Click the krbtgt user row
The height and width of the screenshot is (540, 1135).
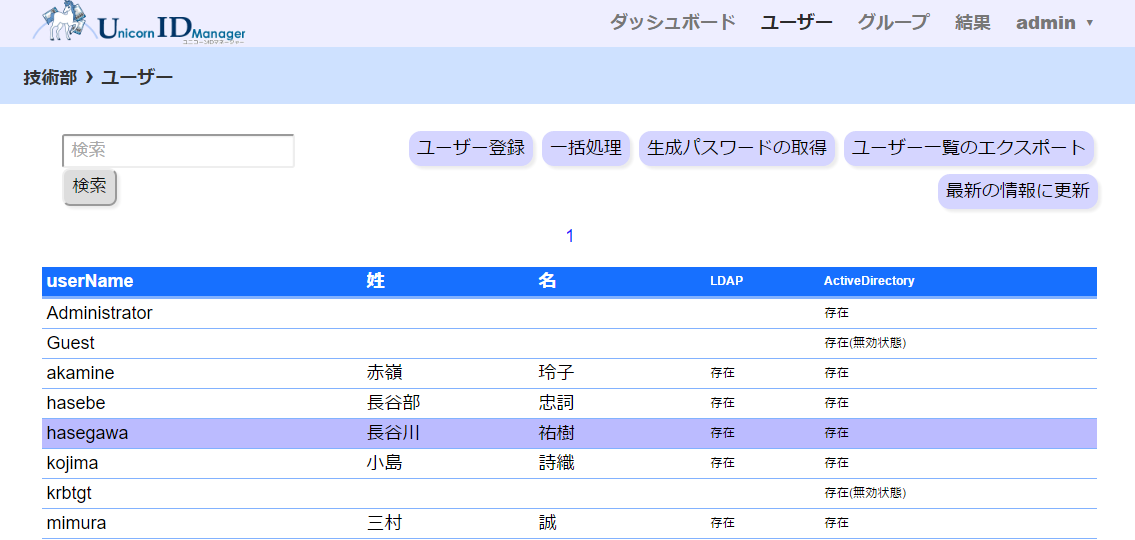click(x=70, y=493)
